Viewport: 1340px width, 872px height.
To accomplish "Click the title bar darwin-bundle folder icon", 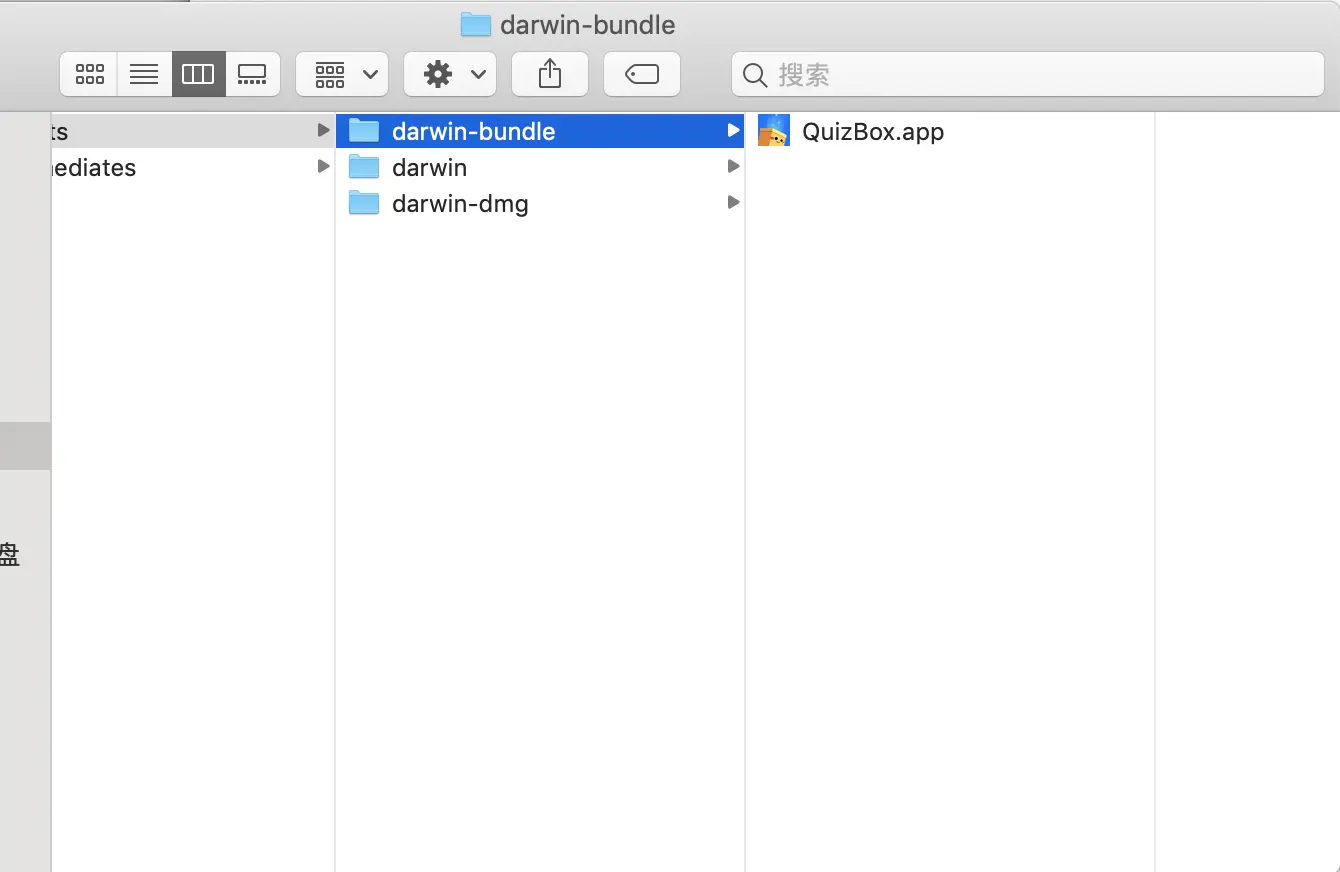I will click(475, 24).
